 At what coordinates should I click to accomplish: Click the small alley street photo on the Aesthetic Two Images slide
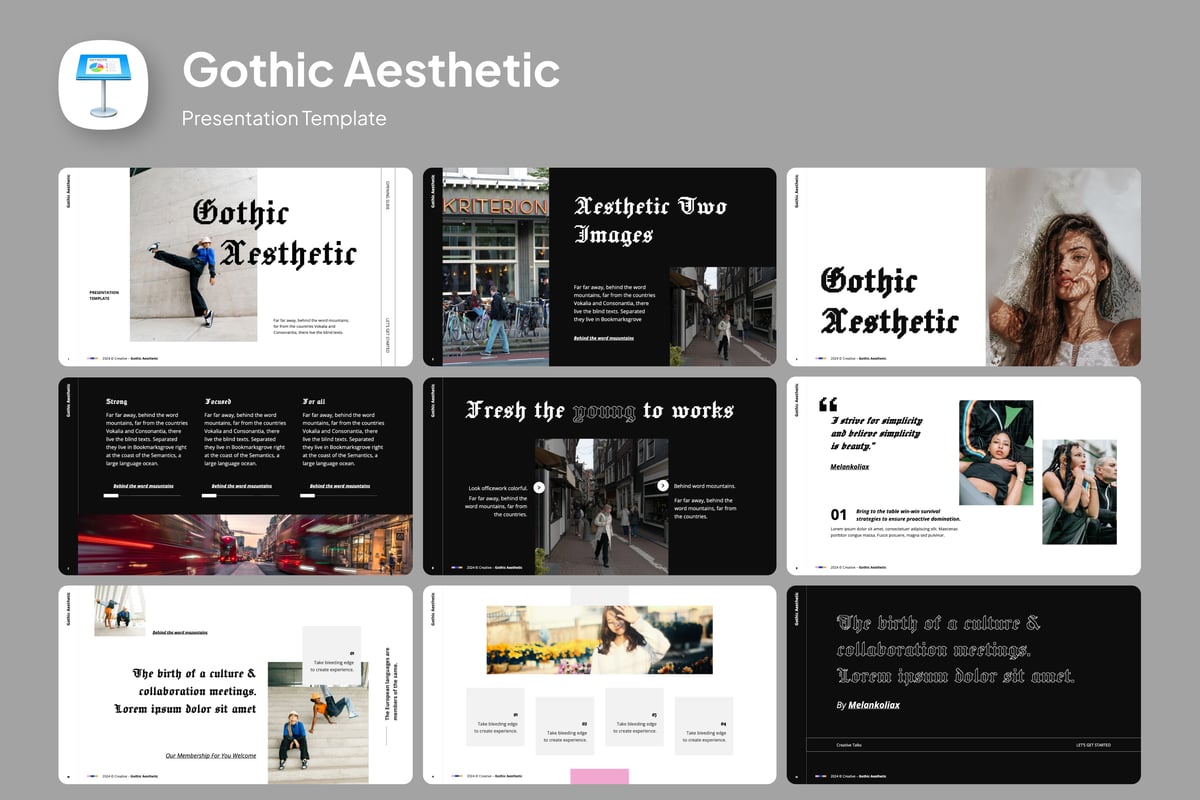coord(723,315)
